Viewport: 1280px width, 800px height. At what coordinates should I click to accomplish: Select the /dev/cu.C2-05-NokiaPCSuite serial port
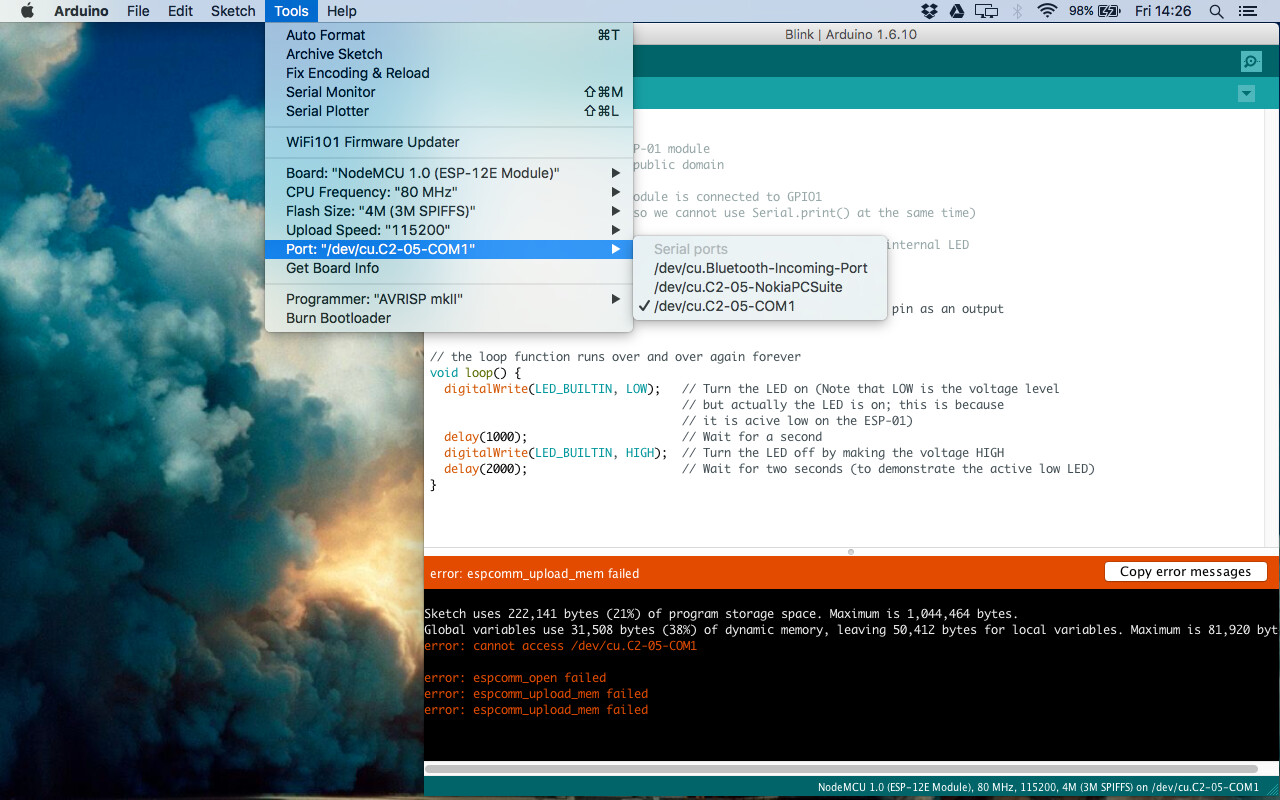pos(756,286)
